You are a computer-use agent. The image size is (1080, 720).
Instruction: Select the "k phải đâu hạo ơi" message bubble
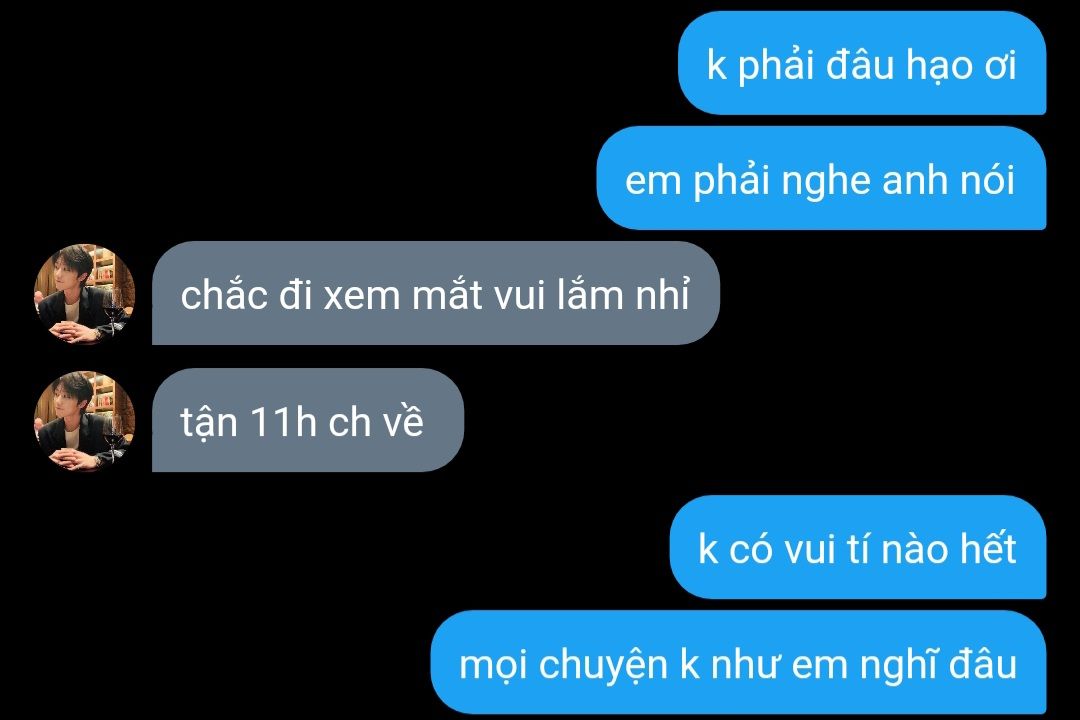[862, 63]
